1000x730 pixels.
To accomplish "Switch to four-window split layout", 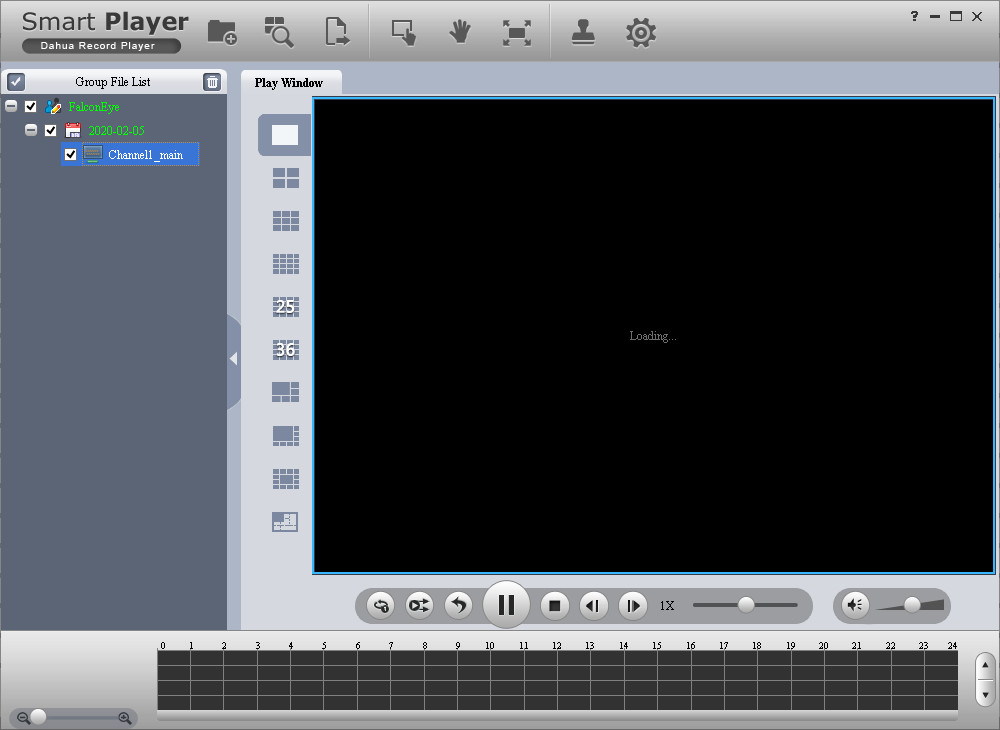I will click(285, 178).
